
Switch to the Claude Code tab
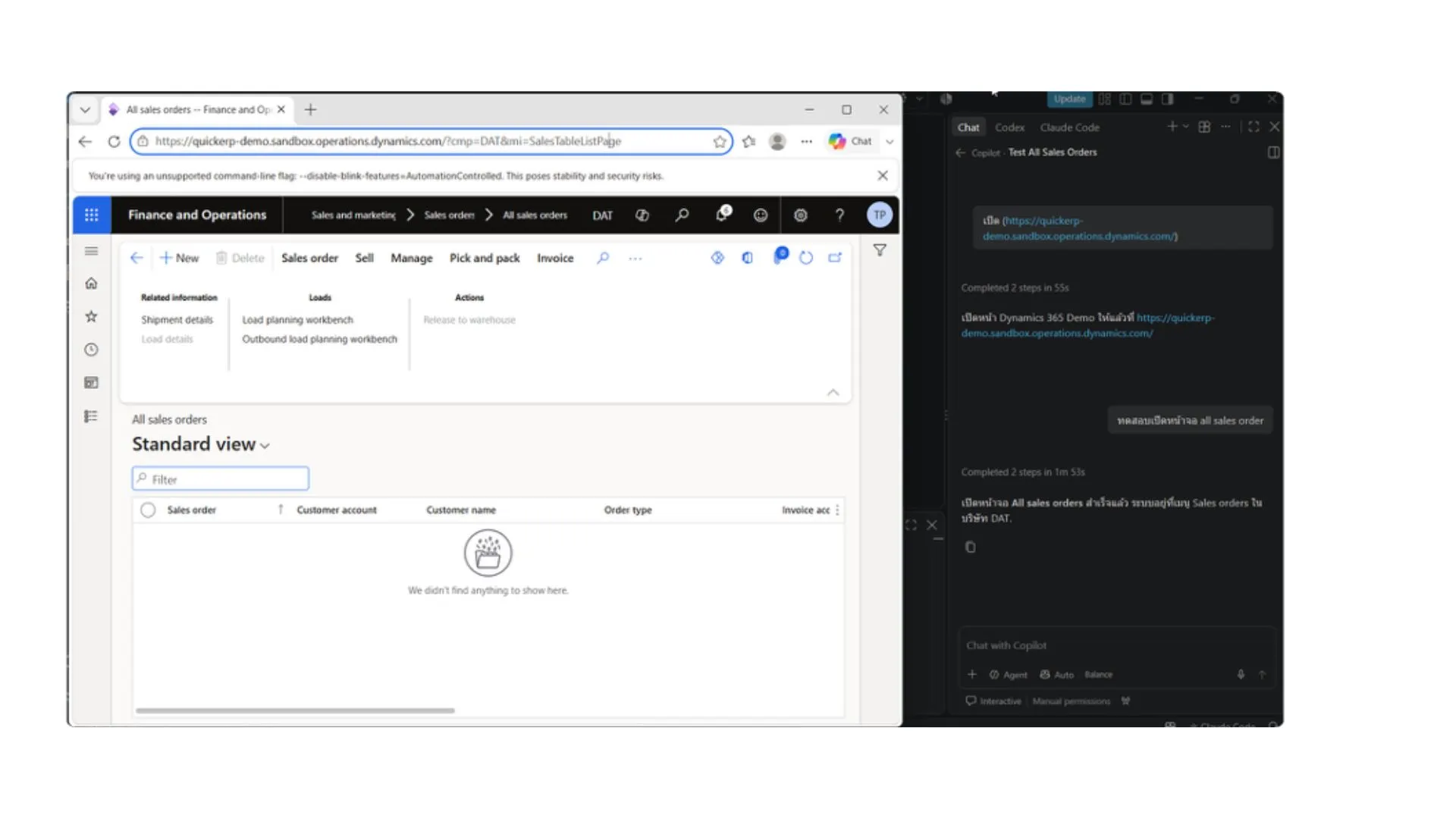tap(1069, 127)
